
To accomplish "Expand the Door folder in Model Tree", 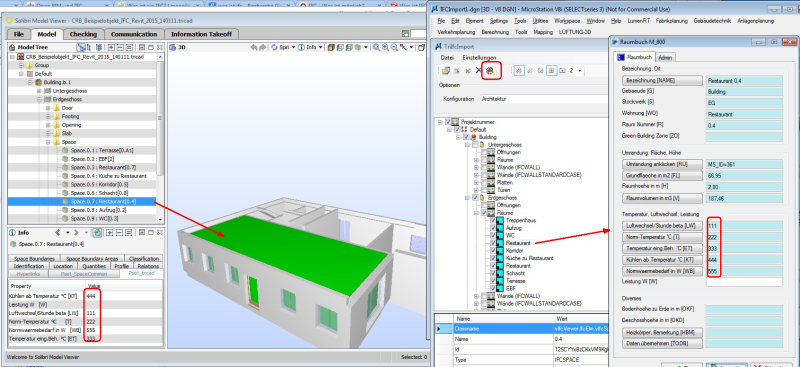I will (x=48, y=108).
